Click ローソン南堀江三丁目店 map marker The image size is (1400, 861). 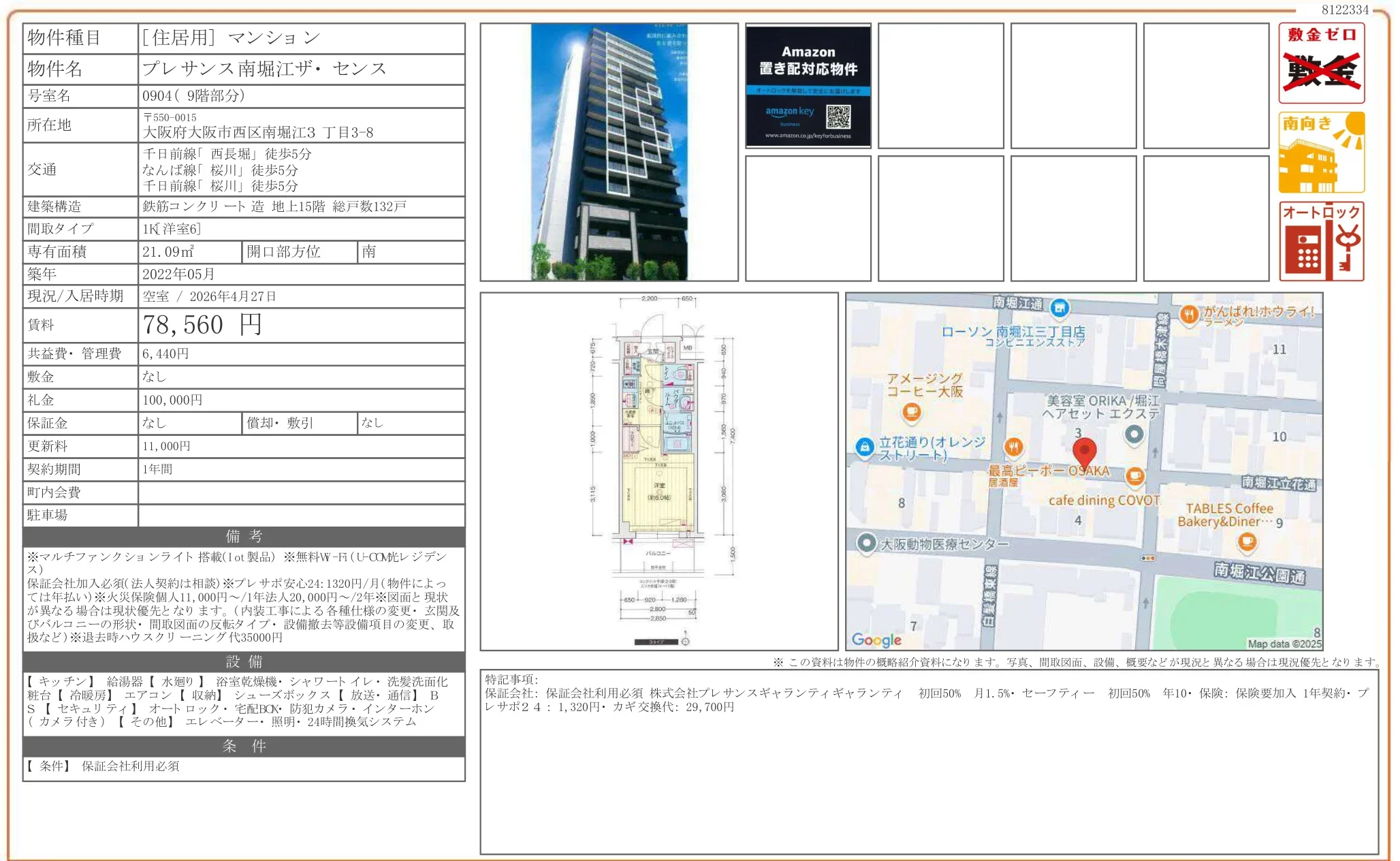click(x=1059, y=308)
